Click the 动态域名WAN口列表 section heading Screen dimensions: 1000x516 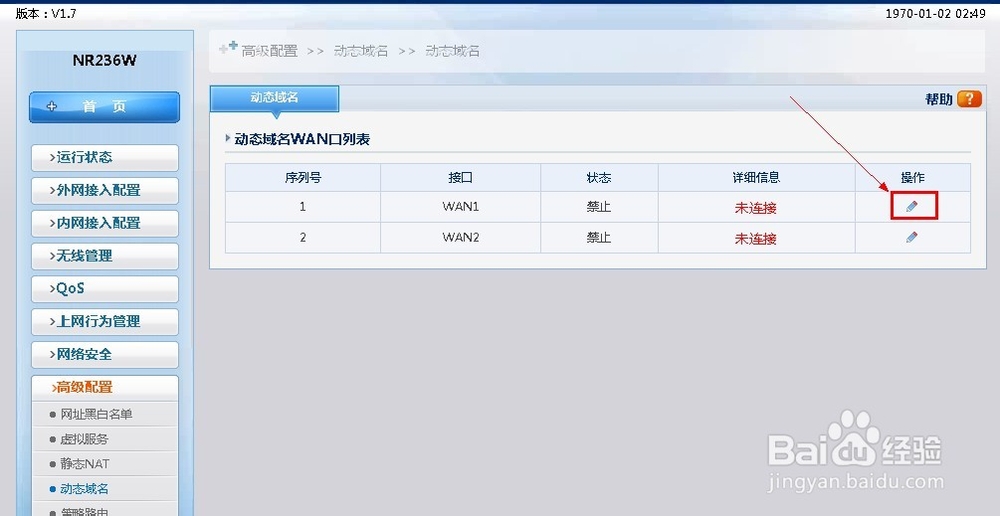(x=302, y=139)
